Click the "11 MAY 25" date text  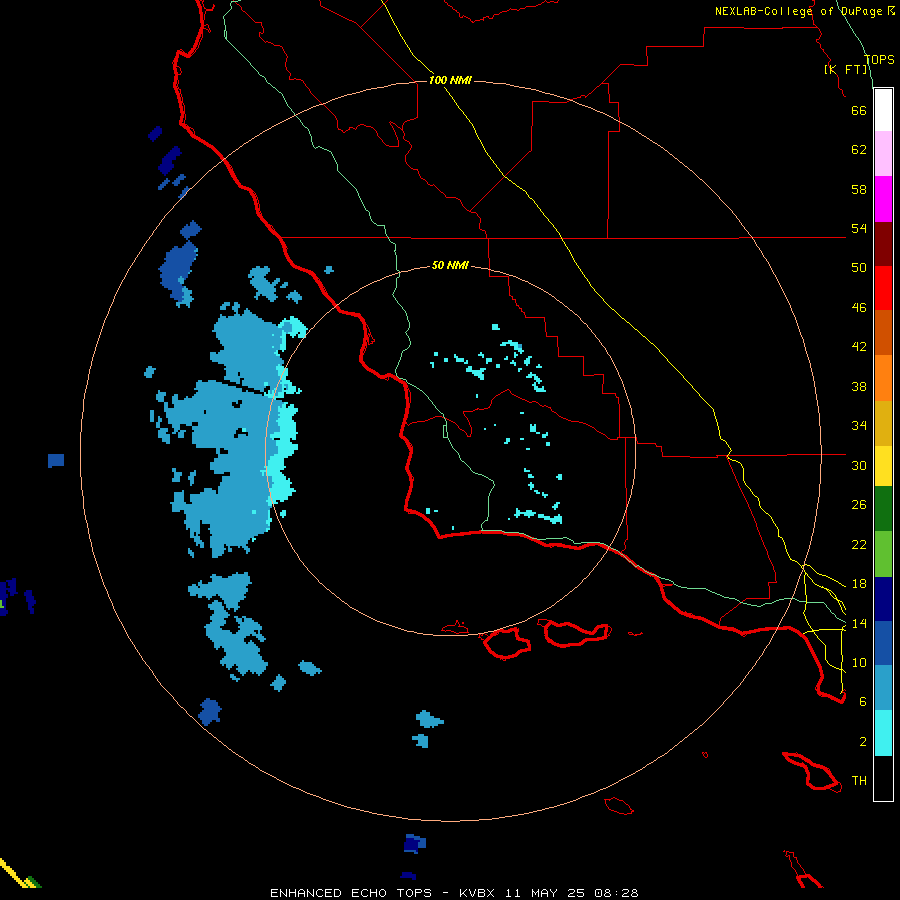coord(545,893)
